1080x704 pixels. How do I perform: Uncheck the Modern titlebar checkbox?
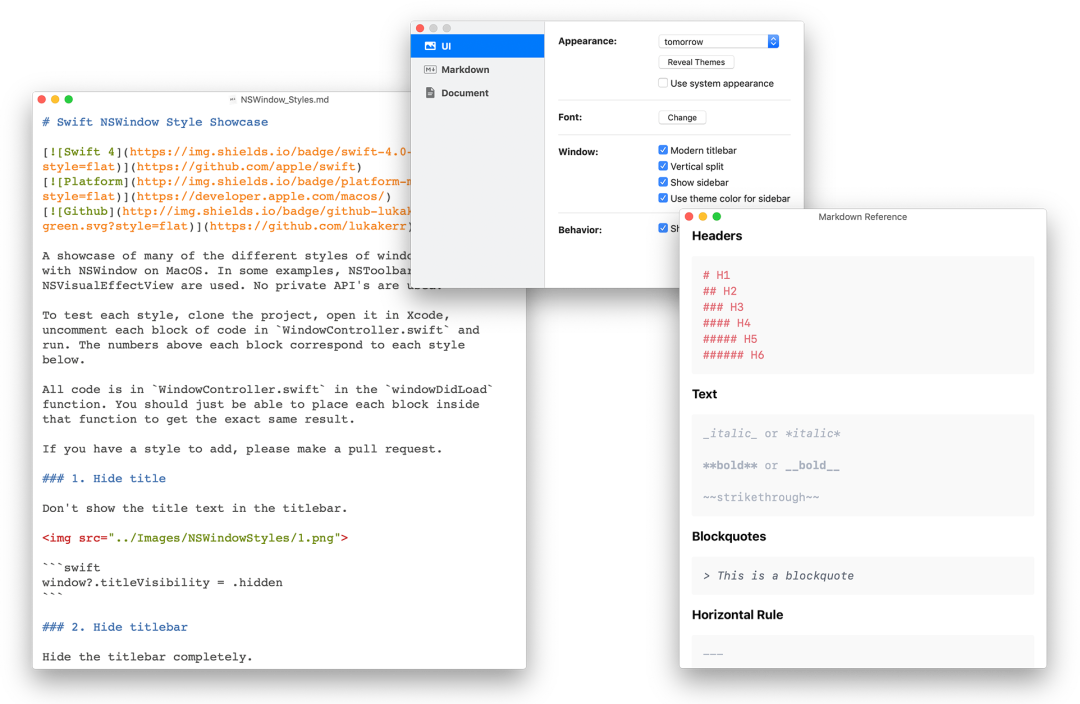[x=663, y=150]
